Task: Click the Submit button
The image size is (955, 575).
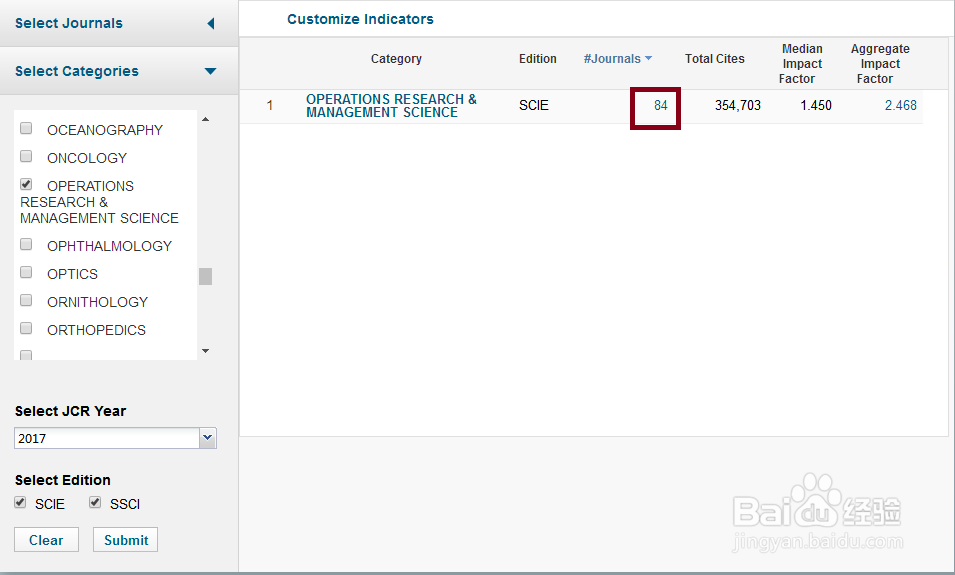Action: click(125, 540)
